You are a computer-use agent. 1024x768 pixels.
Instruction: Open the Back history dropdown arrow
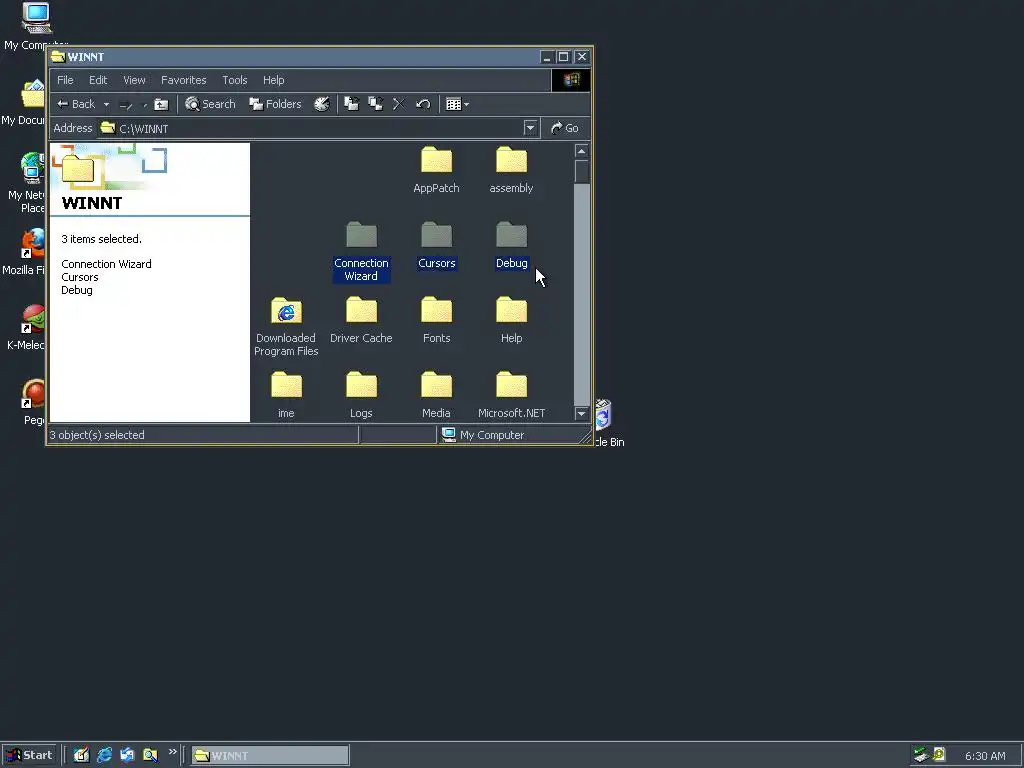click(106, 104)
